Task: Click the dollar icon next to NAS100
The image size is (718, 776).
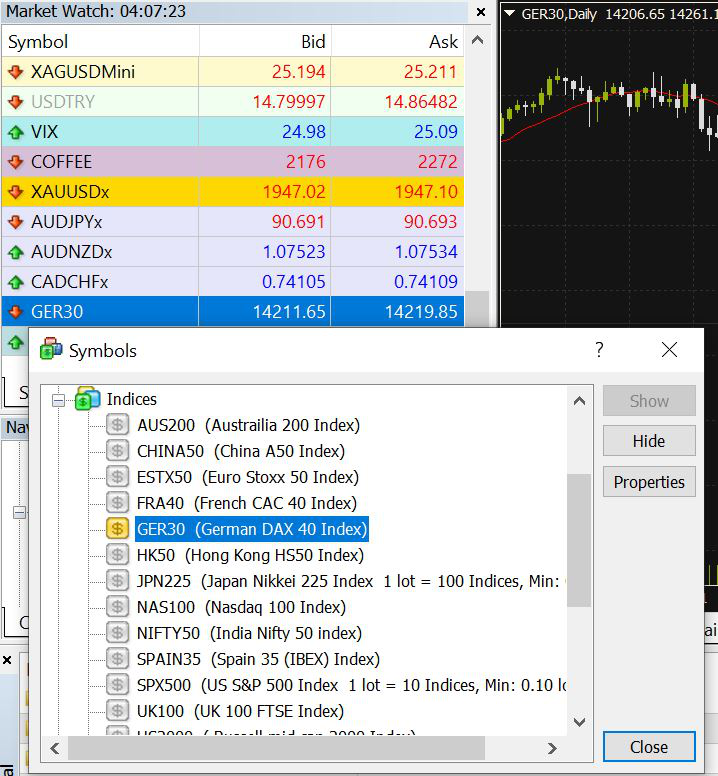Action: [x=118, y=607]
